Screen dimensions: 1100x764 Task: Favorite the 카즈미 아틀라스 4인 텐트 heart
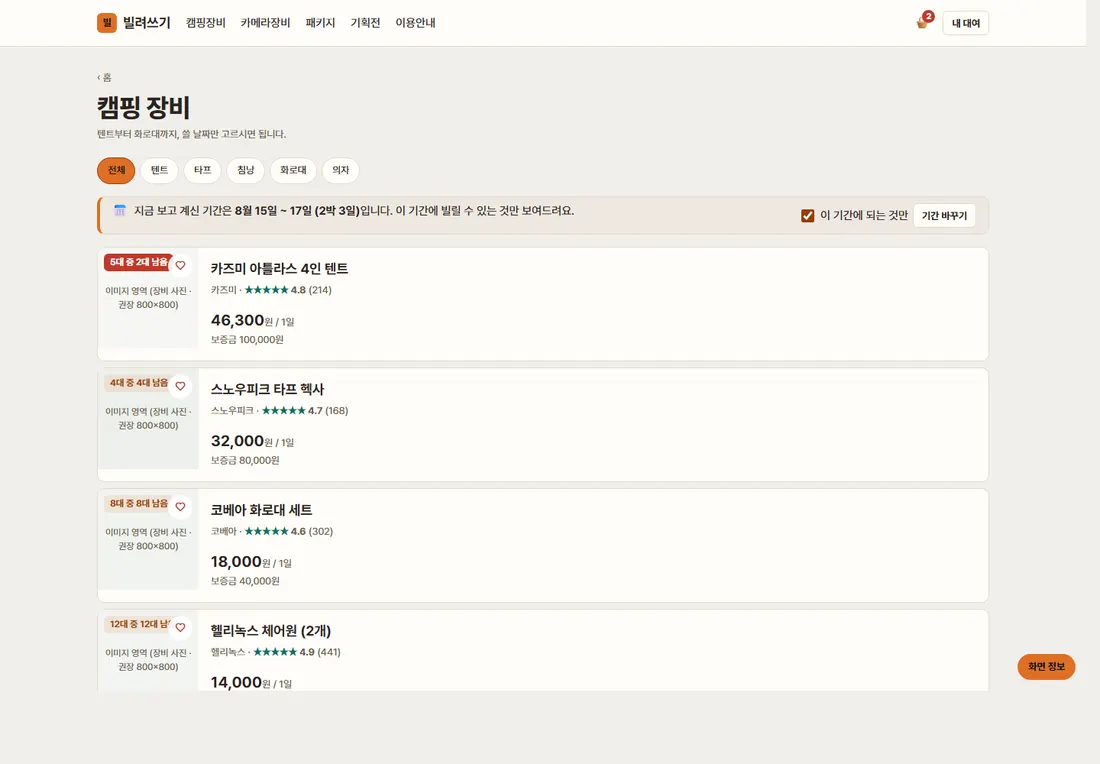coord(180,265)
